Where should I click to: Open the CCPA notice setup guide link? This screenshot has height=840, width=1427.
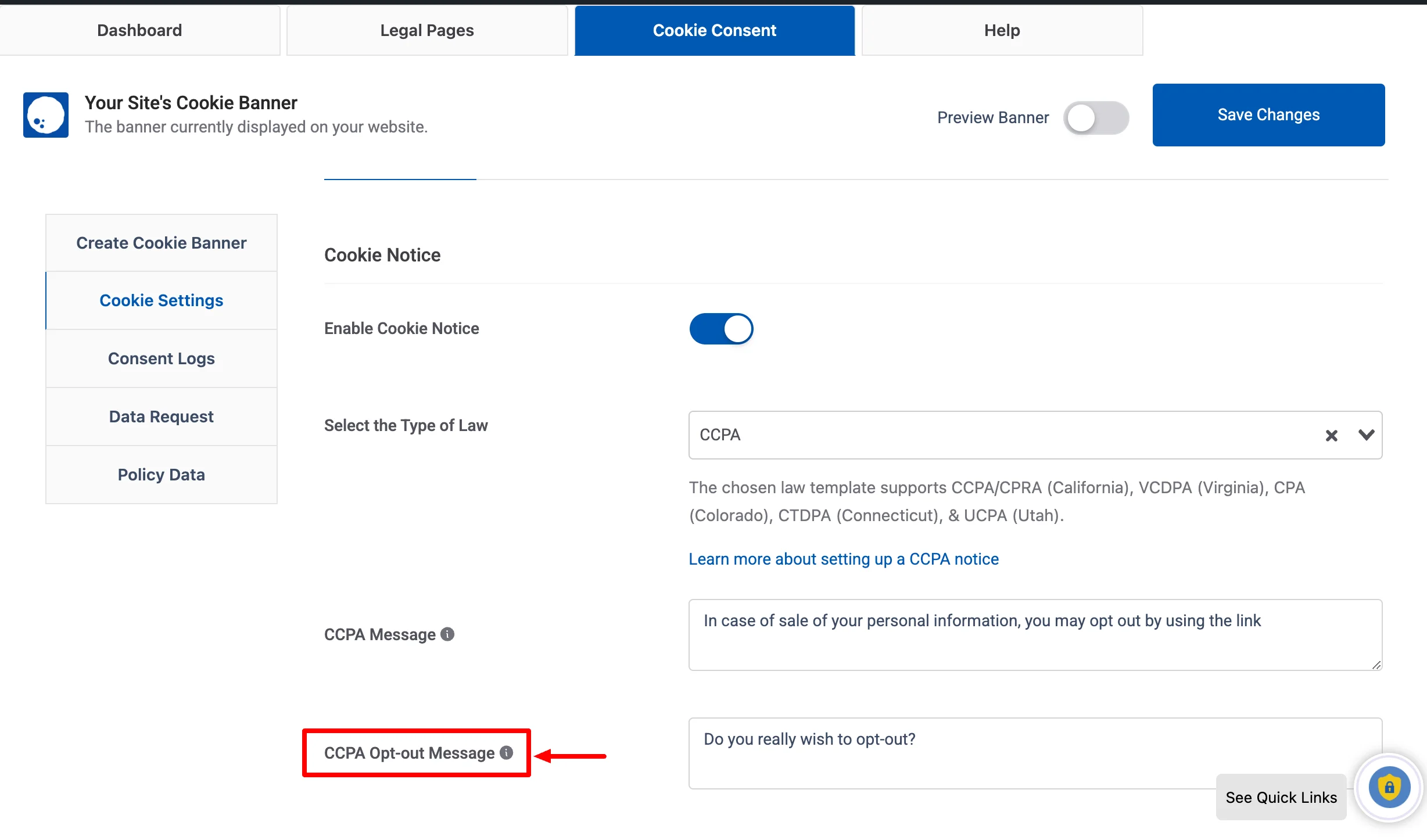tap(843, 559)
